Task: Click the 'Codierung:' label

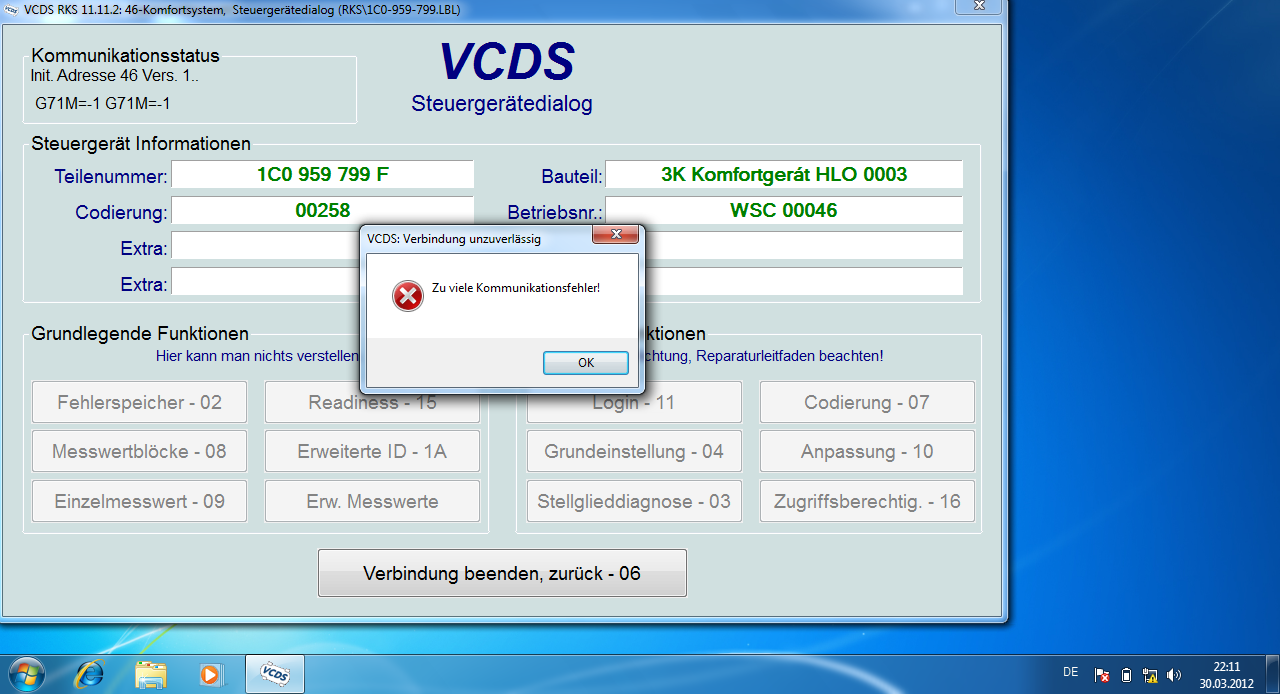Action: (121, 213)
